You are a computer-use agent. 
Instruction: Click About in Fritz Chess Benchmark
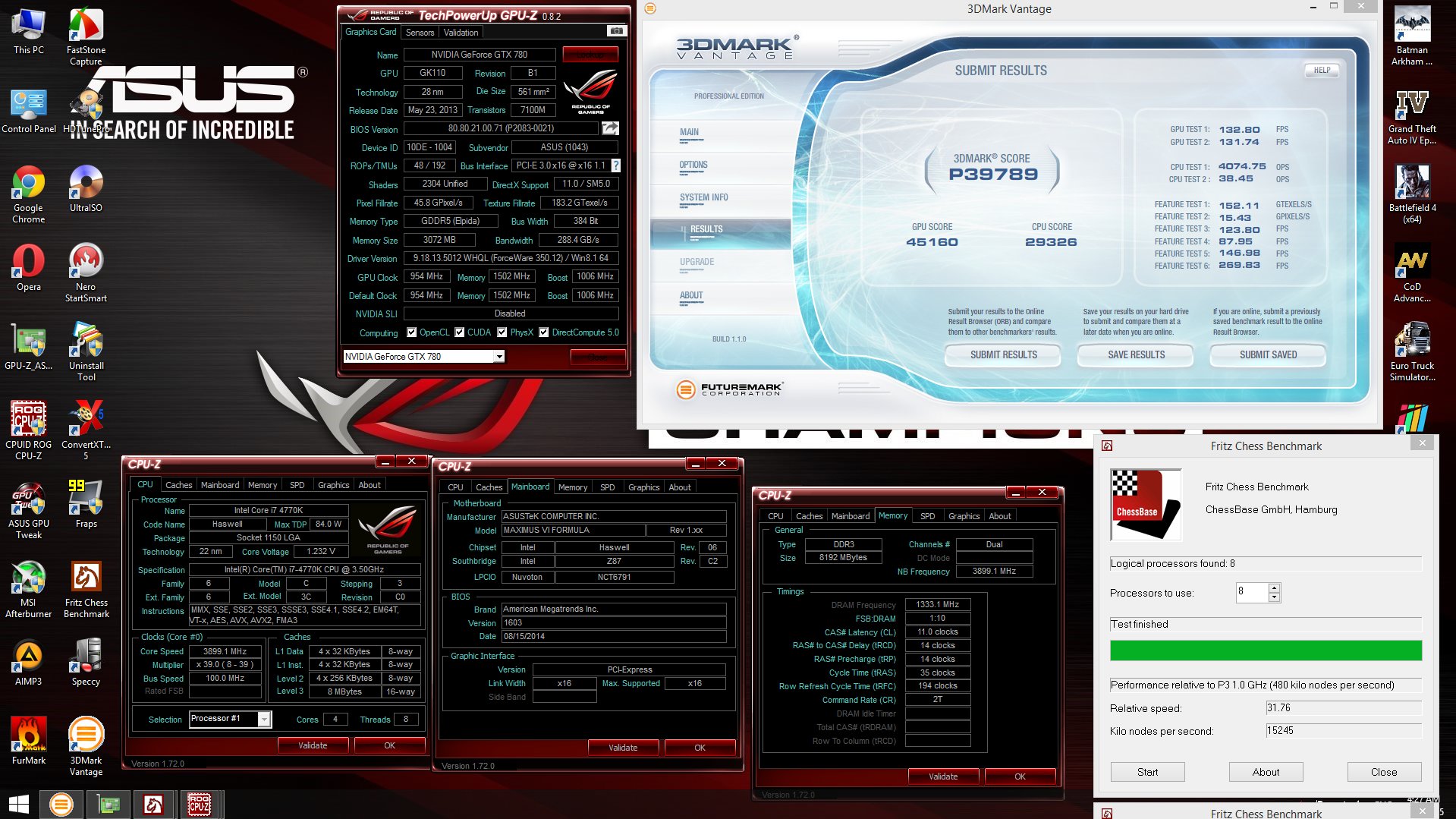pos(1266,772)
